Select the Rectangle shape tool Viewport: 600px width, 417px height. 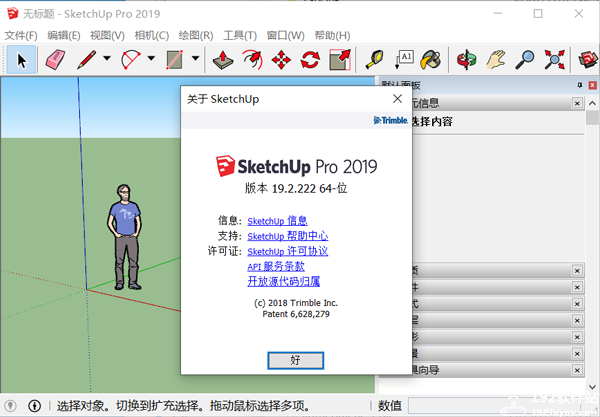[175, 60]
